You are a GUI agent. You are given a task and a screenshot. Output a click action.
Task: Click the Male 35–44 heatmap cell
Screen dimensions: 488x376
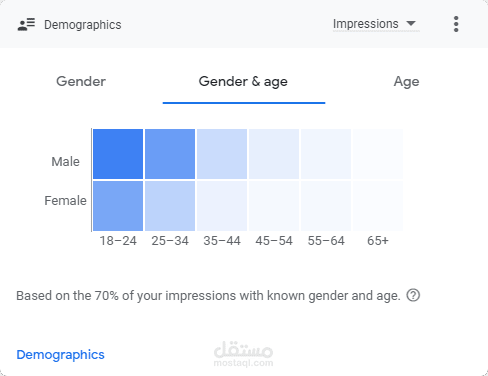(222, 154)
